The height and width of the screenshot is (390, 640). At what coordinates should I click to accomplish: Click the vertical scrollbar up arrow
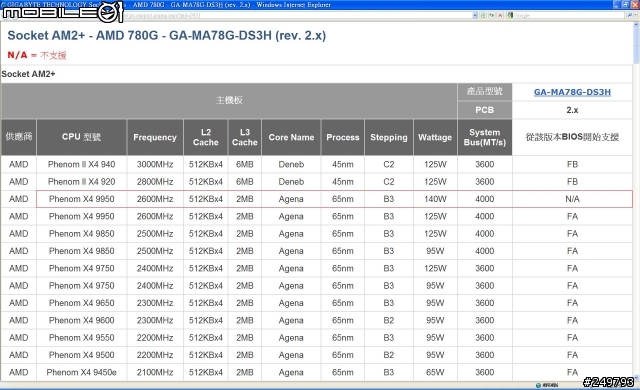pos(636,25)
